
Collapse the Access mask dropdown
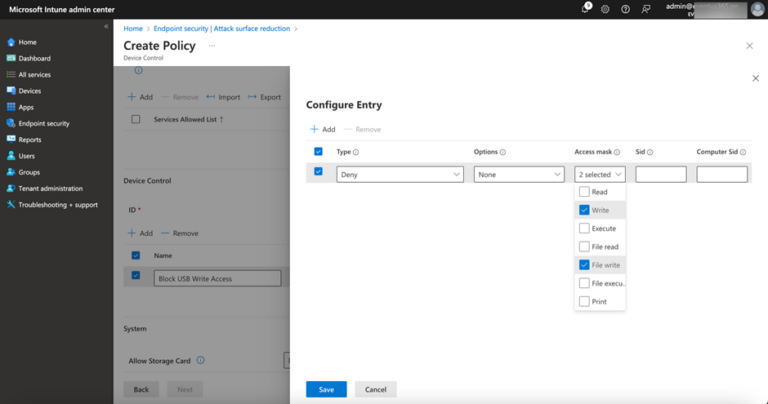coord(600,174)
